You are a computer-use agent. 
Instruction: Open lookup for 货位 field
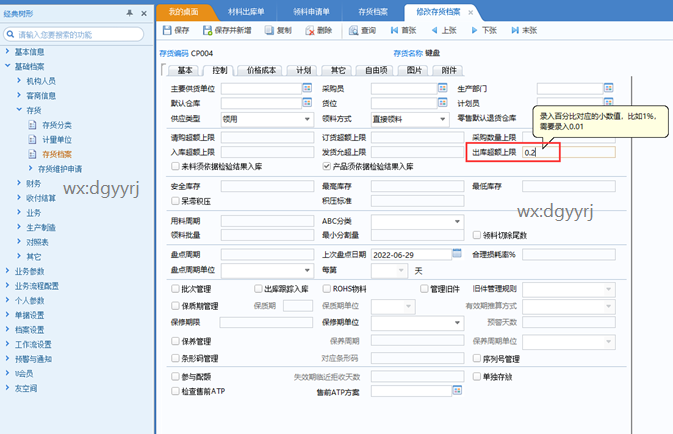pyautogui.click(x=443, y=103)
